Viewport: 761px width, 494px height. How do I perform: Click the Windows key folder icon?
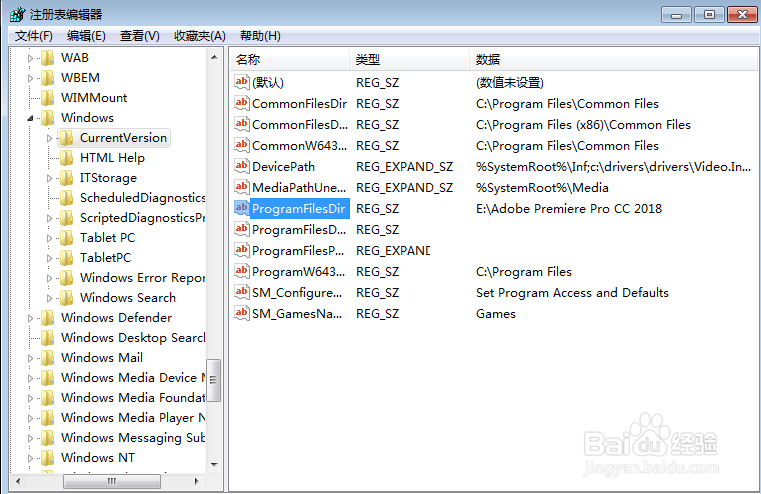pyautogui.click(x=48, y=117)
